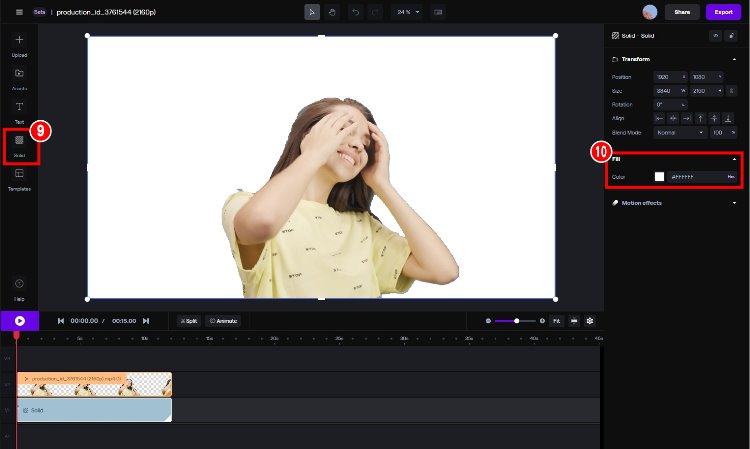Click the Beta badge

coord(39,12)
